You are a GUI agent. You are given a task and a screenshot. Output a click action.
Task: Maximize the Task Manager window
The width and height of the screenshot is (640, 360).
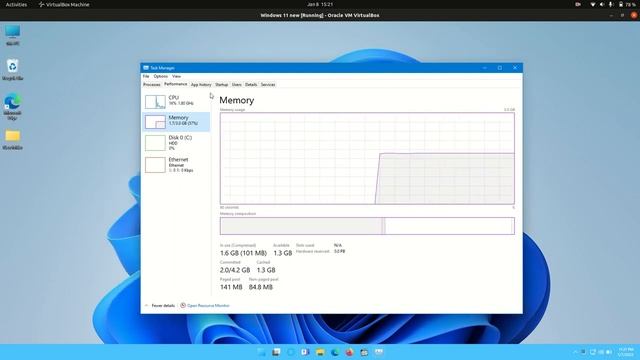[x=500, y=68]
